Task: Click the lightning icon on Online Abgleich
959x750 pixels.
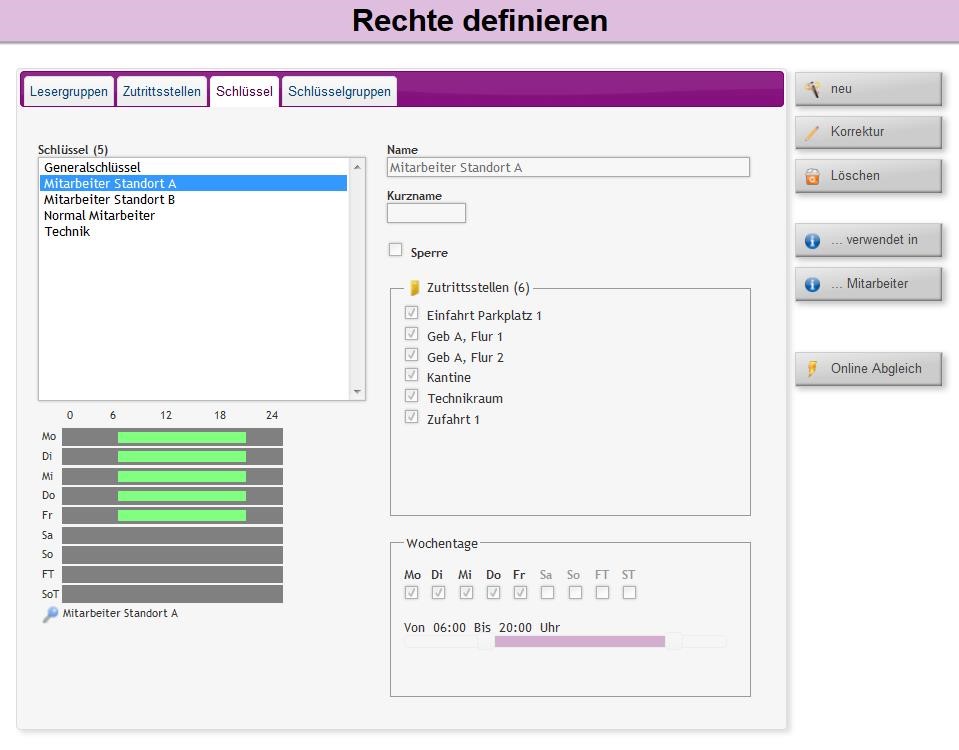Action: coord(813,369)
